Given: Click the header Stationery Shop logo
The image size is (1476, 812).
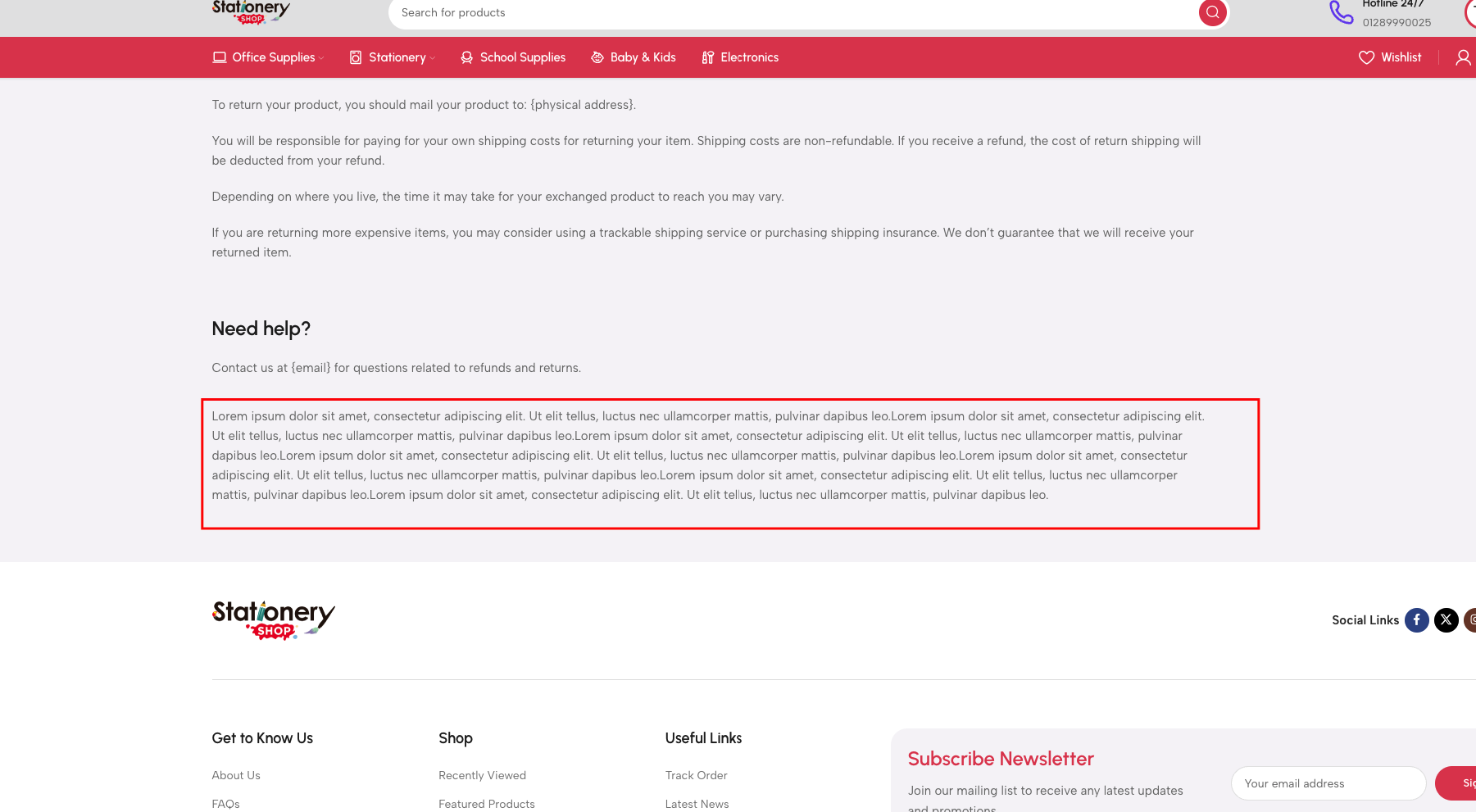Looking at the screenshot, I should tap(251, 12).
